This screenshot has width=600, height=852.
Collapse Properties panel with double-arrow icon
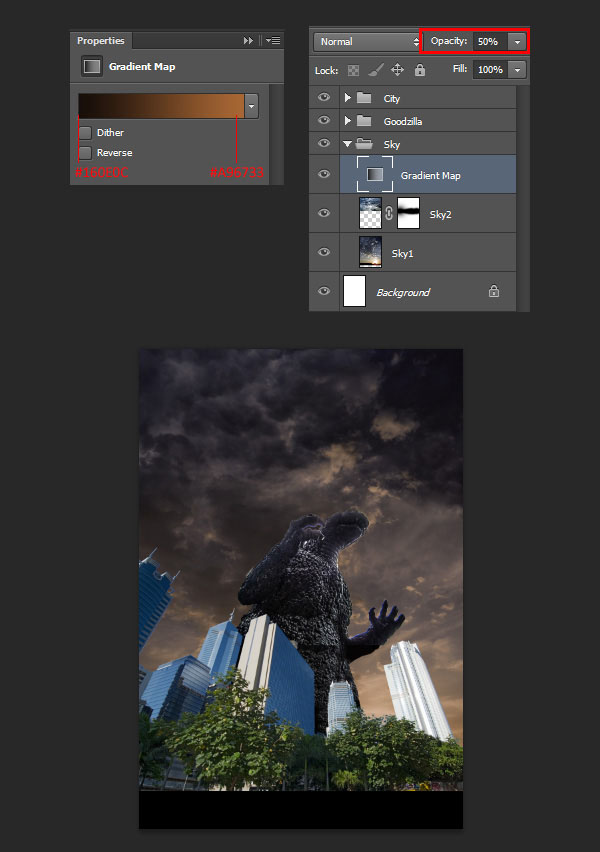pos(248,41)
